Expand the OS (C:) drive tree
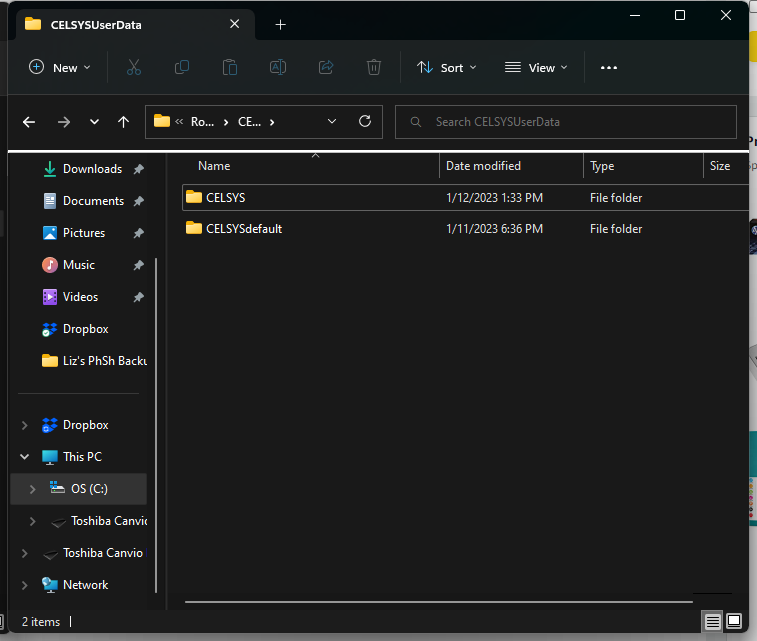Viewport: 757px width, 641px height. coord(32,489)
